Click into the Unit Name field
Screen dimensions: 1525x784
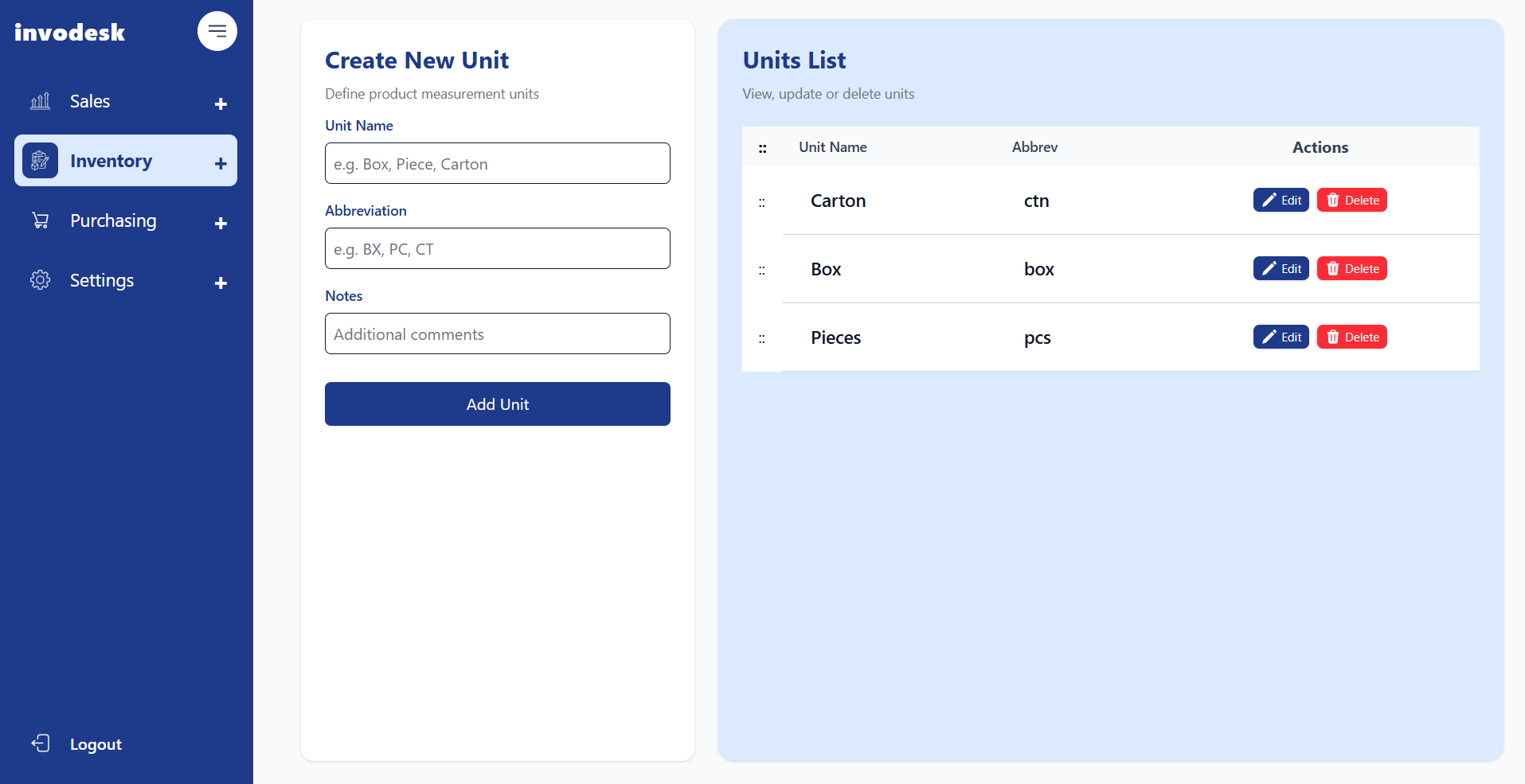click(497, 163)
